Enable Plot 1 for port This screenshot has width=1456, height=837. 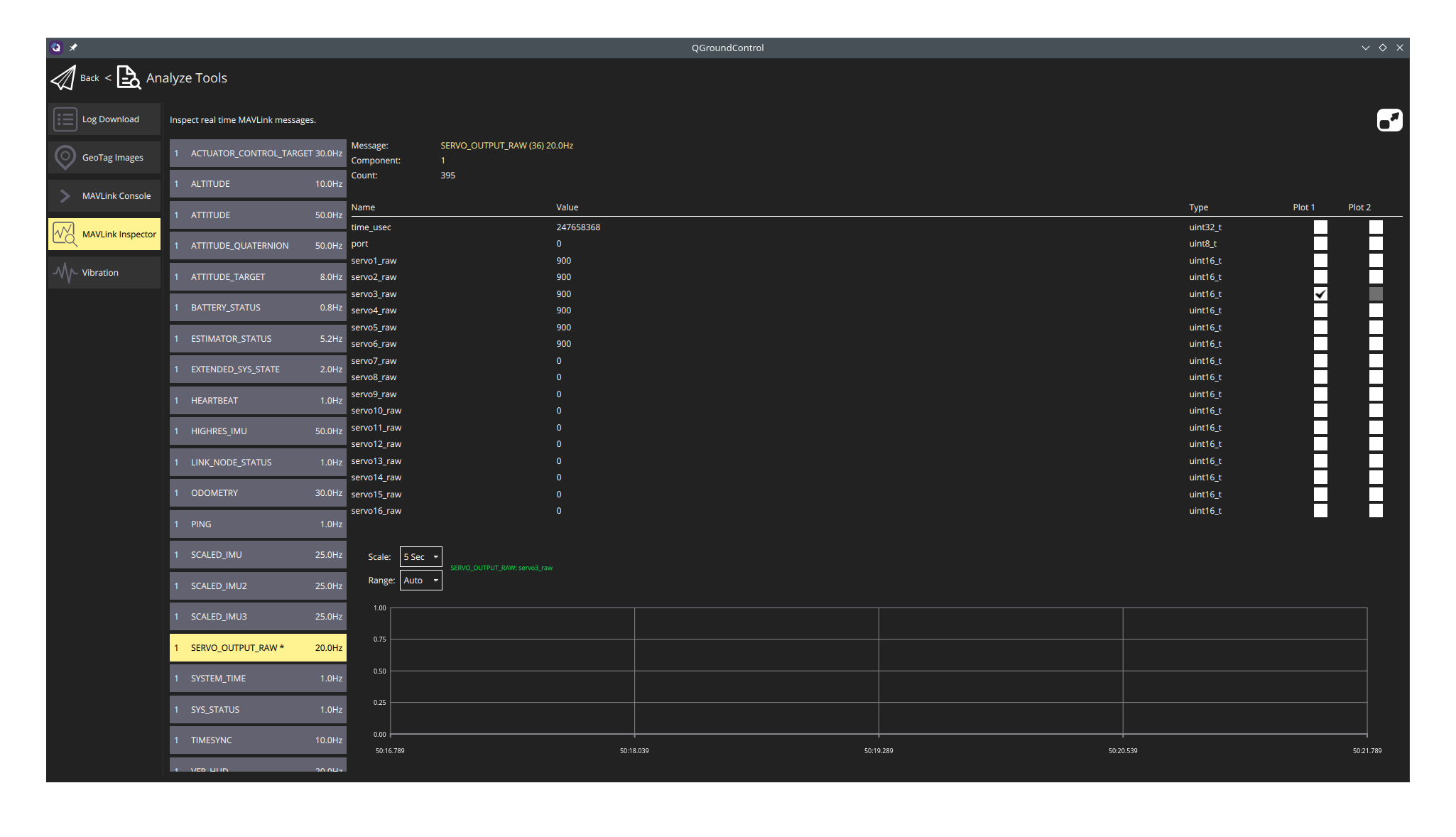[1320, 244]
